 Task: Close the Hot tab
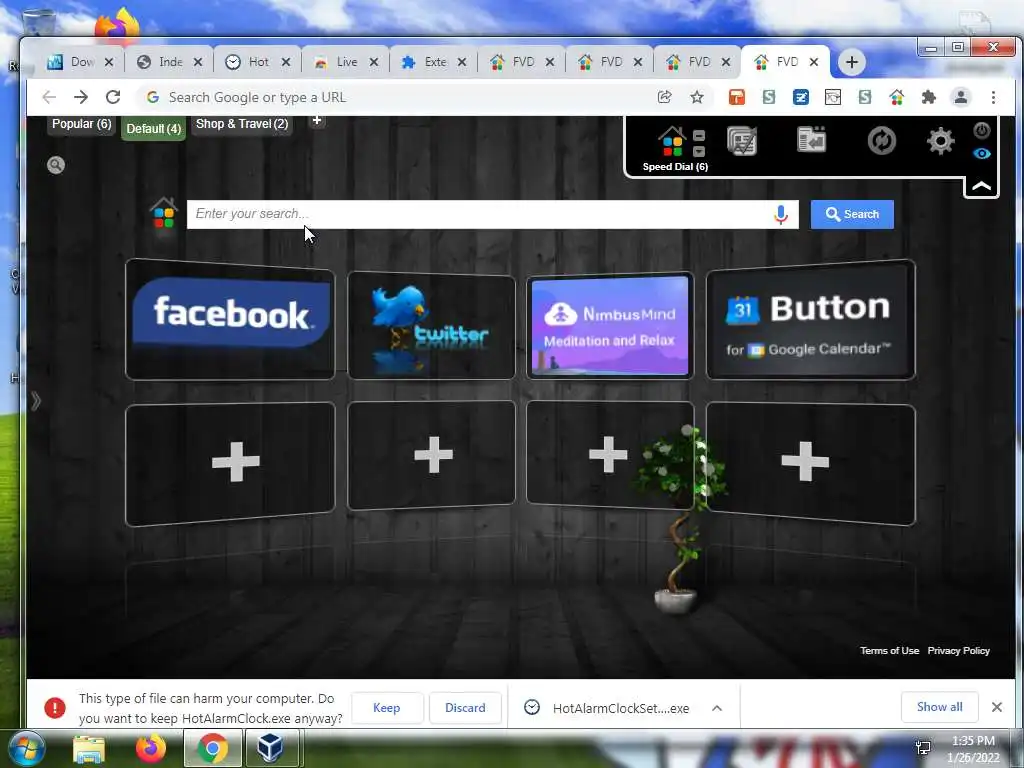(285, 62)
